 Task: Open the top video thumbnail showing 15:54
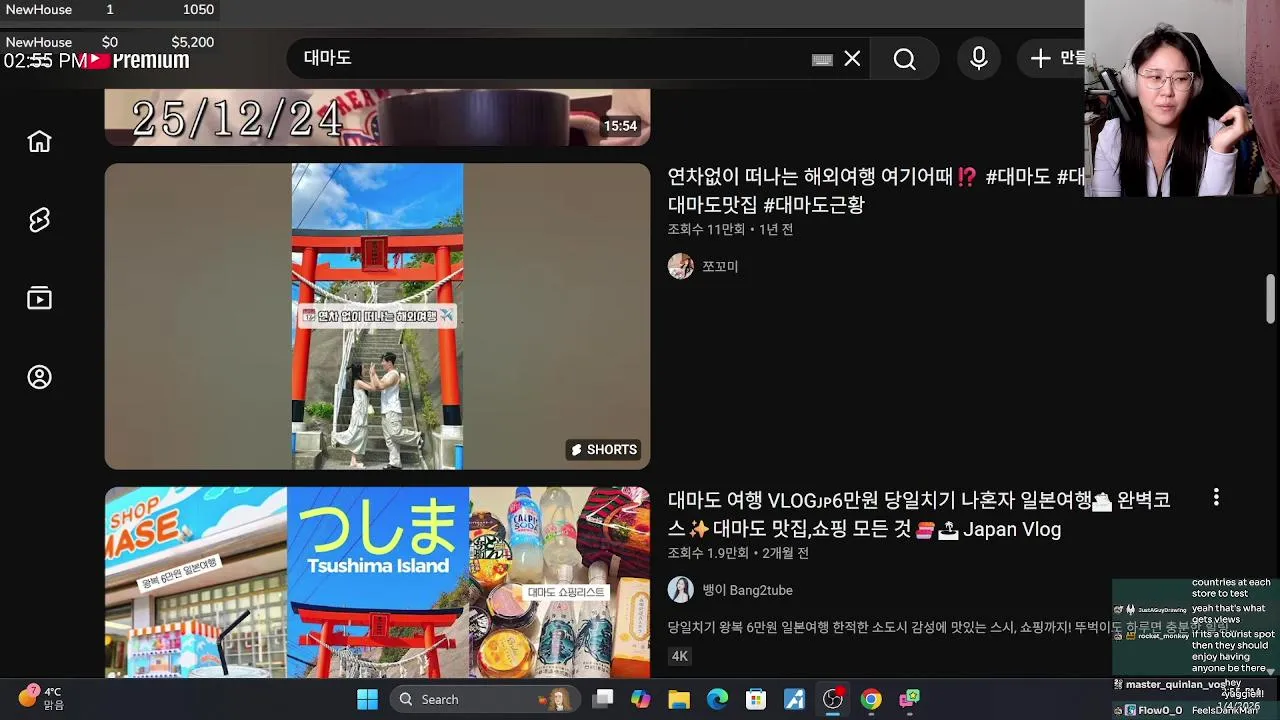[x=377, y=117]
